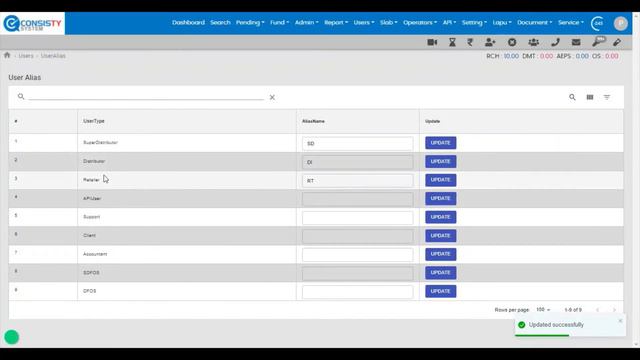Image resolution: width=640 pixels, height=360 pixels.
Task: Go to previous page arrow
Action: coord(598,310)
